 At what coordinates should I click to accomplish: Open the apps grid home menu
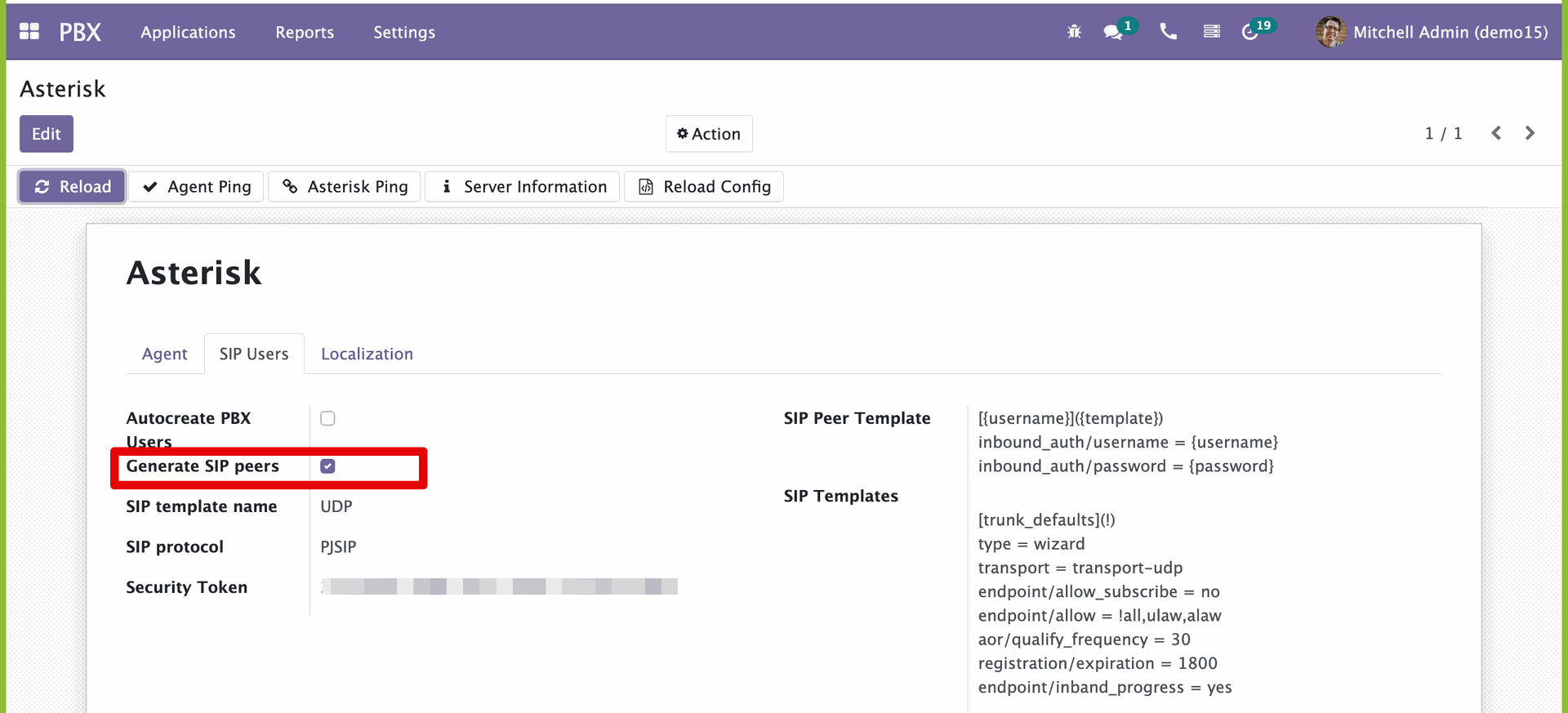click(29, 32)
